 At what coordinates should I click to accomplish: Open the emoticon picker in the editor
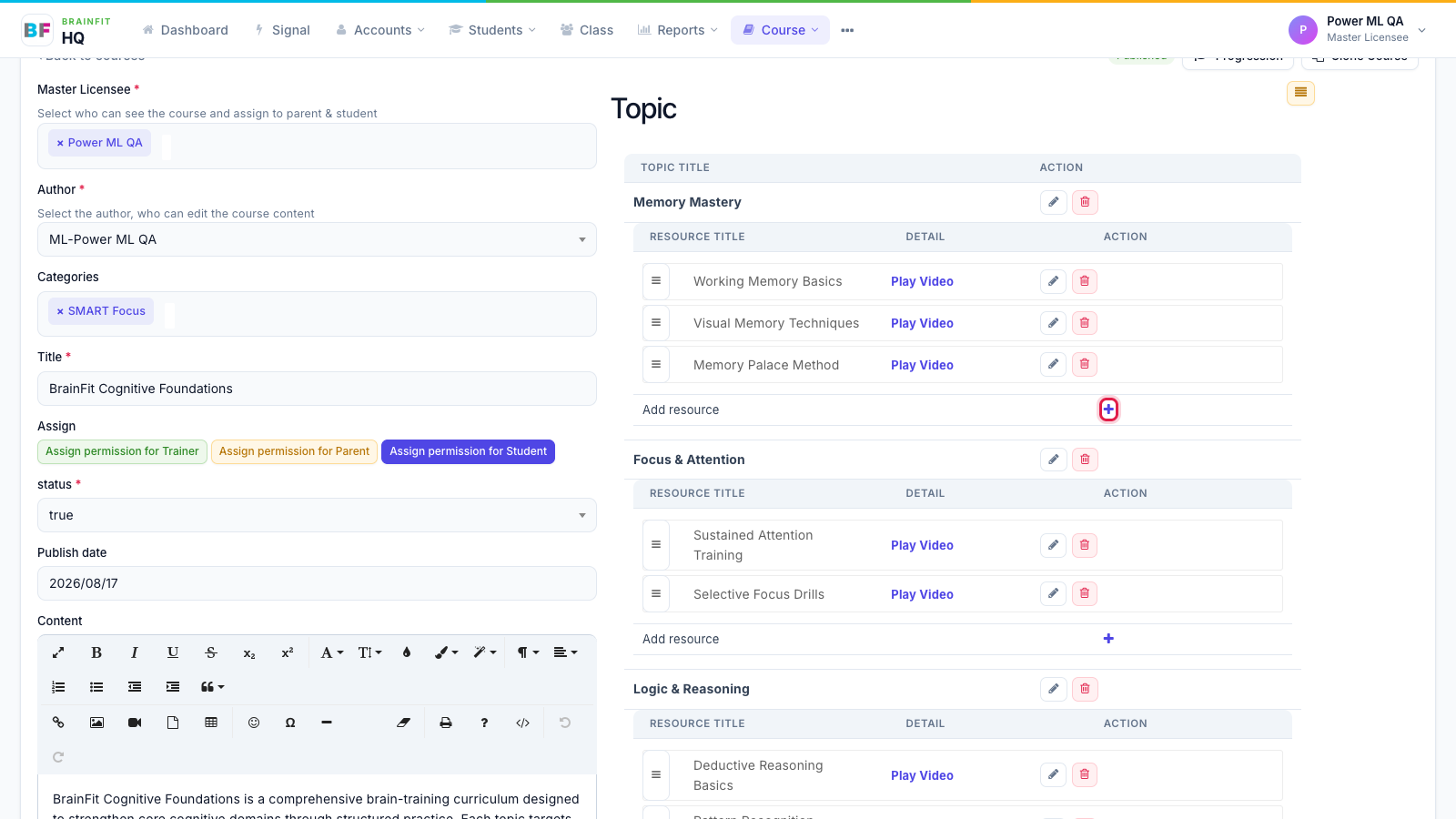click(254, 723)
